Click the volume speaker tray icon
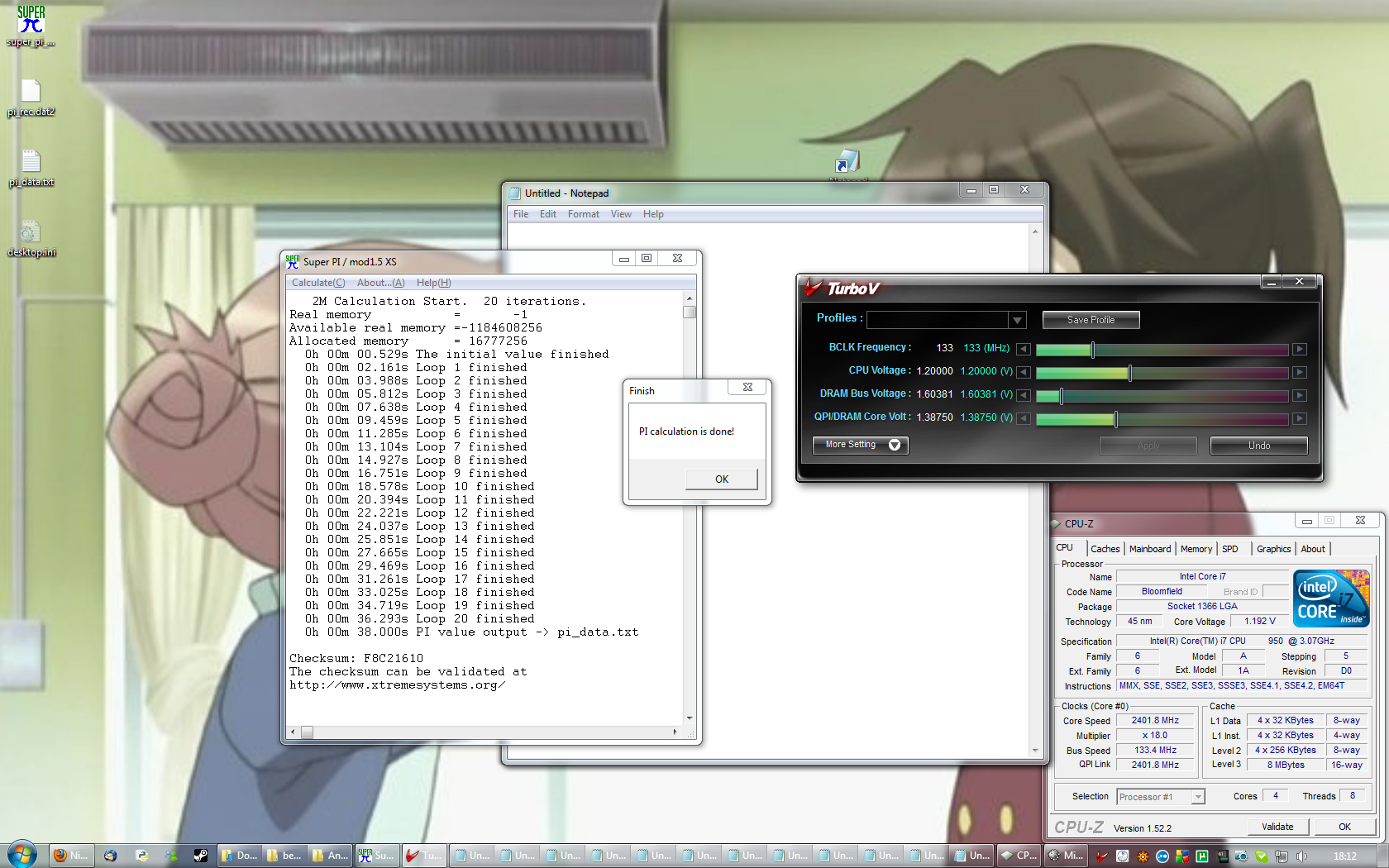 click(1301, 856)
